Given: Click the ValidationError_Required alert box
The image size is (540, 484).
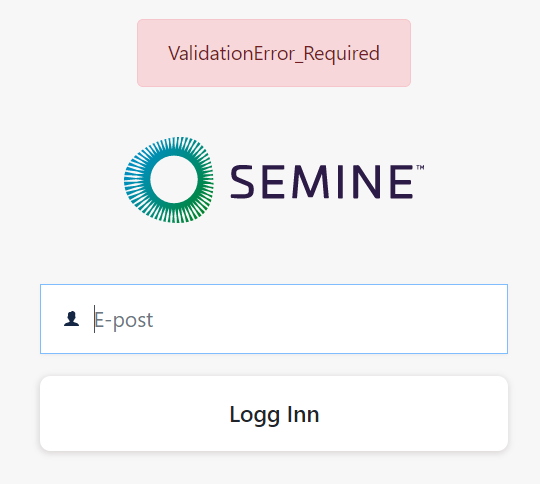Looking at the screenshot, I should [274, 53].
